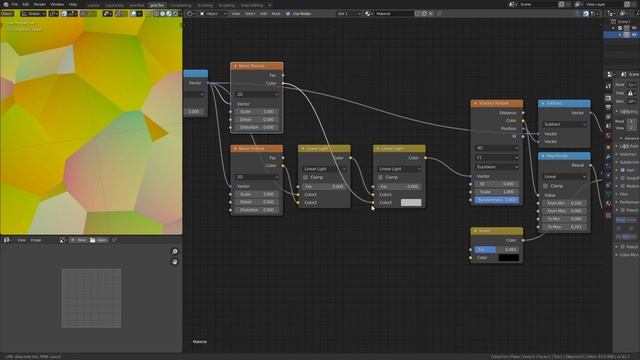
Task: Open blend mode dropdown of first Linear Light node
Action: (x=324, y=169)
